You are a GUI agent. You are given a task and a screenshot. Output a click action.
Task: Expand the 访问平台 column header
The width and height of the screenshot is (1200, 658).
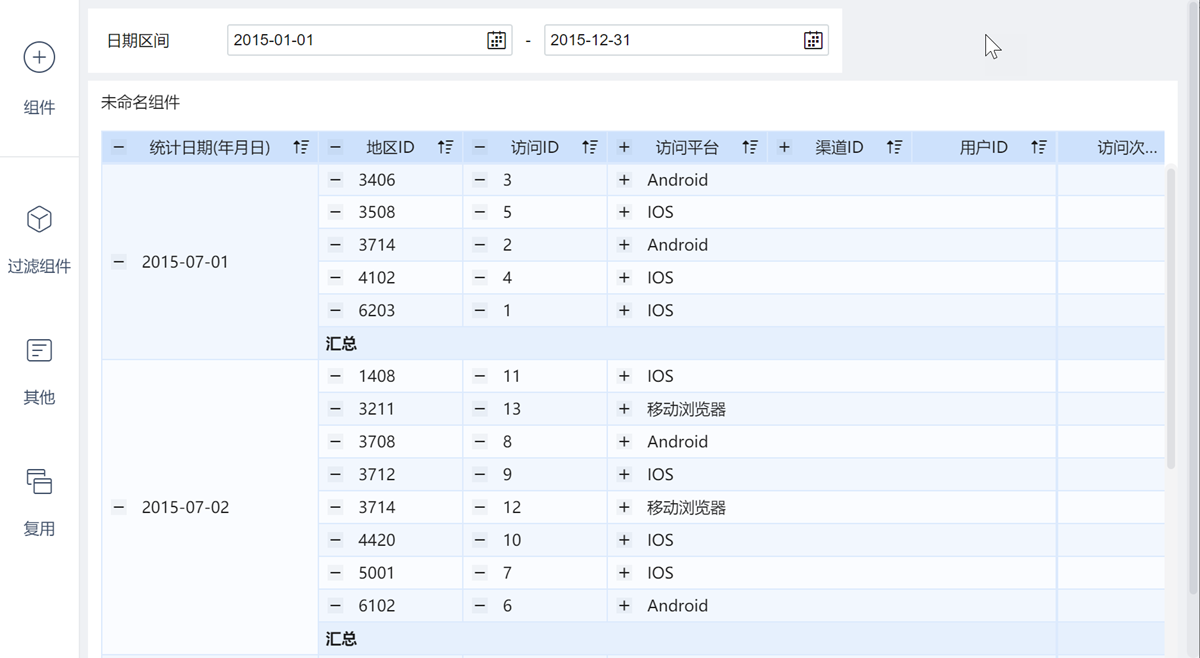click(x=624, y=147)
